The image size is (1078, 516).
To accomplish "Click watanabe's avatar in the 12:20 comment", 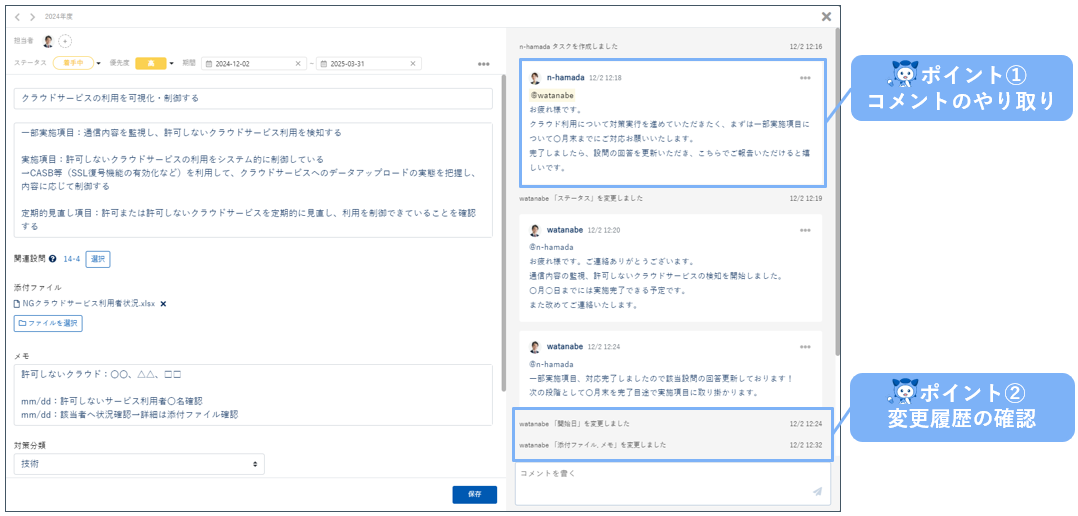I will click(x=536, y=230).
